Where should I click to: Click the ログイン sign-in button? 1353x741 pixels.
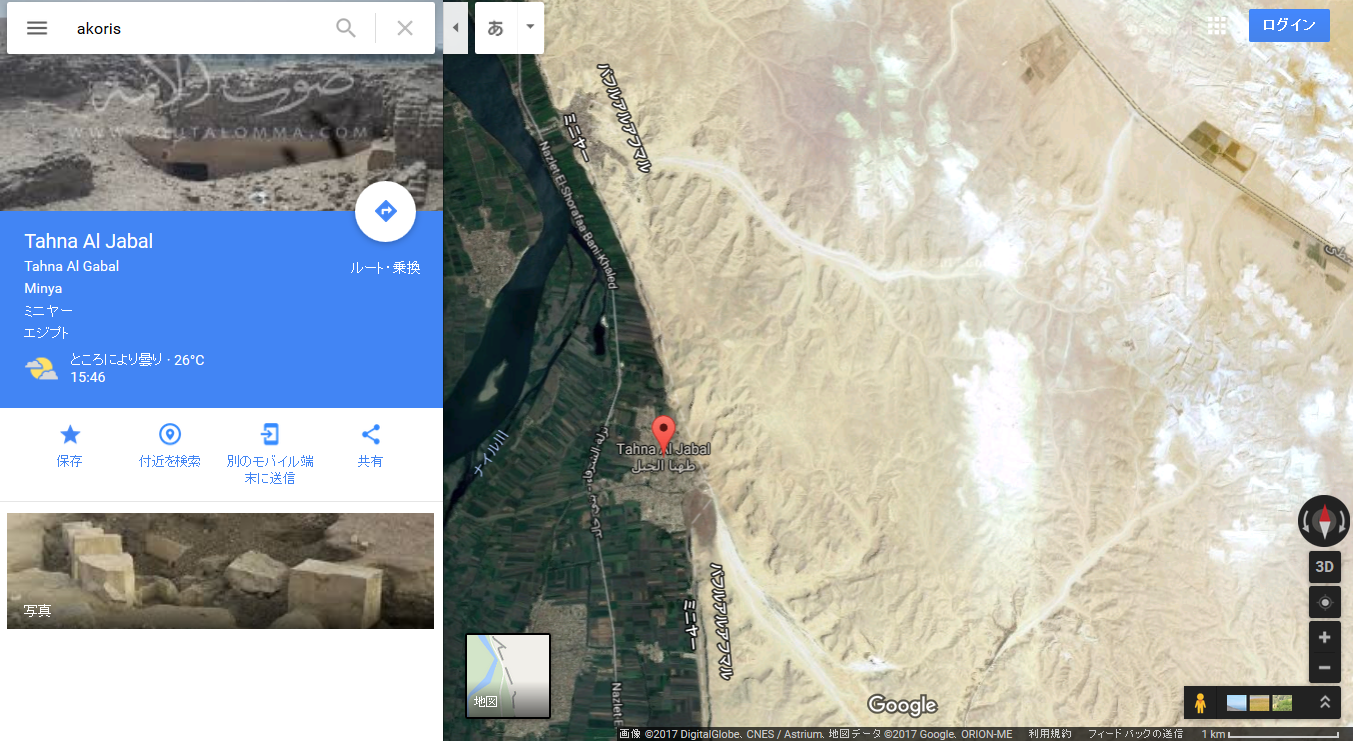click(1289, 26)
